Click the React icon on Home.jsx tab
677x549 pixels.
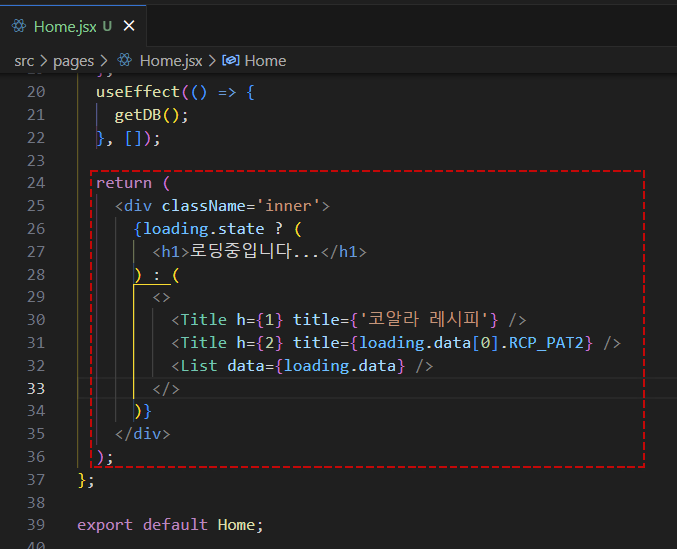(x=18, y=26)
